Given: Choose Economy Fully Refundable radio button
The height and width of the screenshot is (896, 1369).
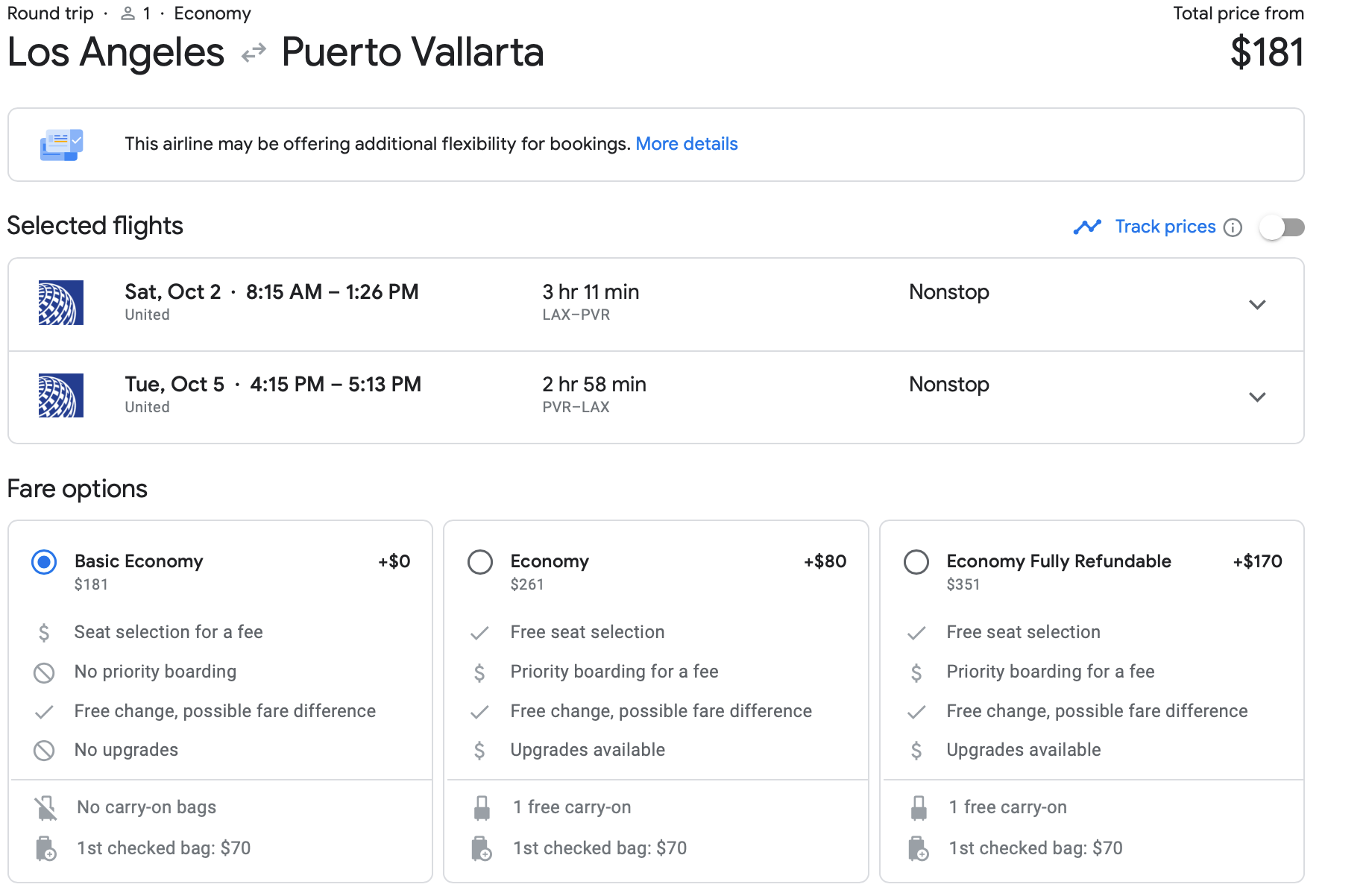Looking at the screenshot, I should click(916, 562).
